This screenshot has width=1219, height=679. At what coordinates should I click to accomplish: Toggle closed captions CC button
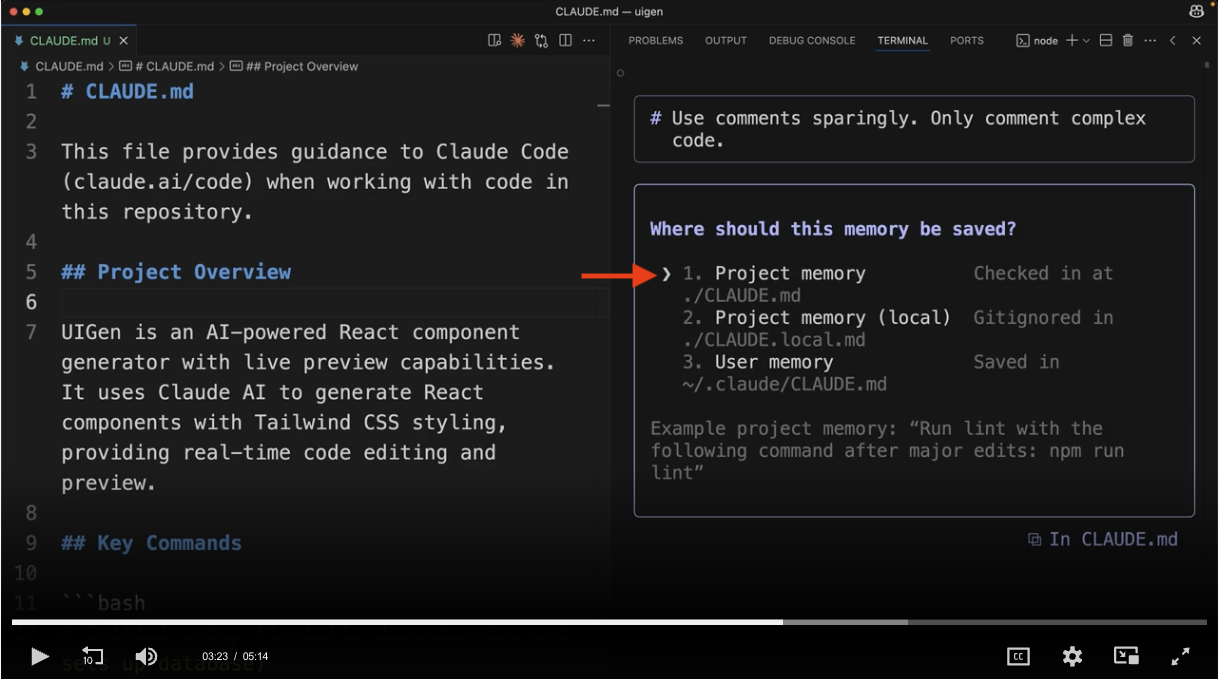coord(1018,657)
